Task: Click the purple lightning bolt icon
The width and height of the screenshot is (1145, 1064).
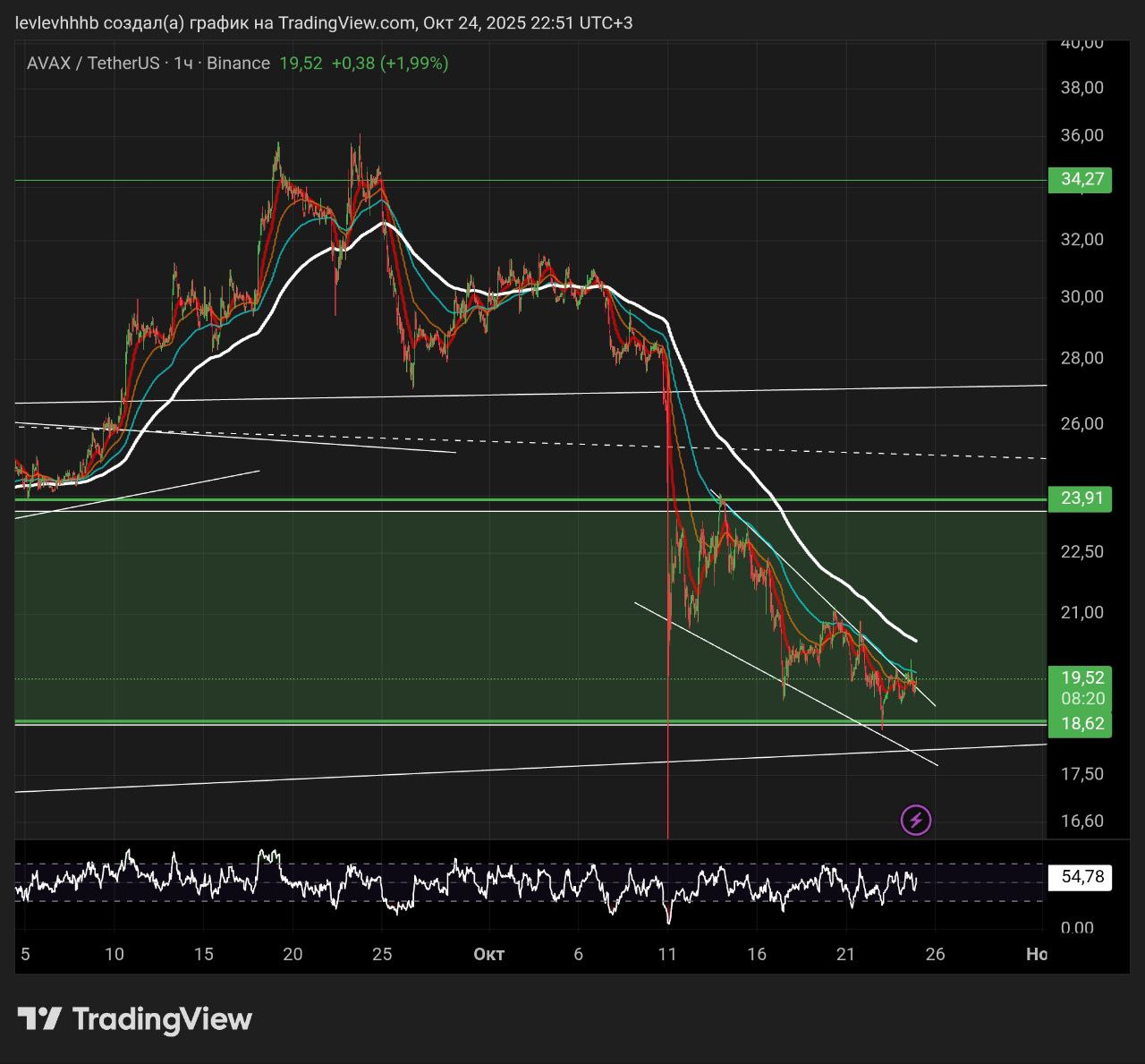Action: pyautogui.click(x=915, y=820)
